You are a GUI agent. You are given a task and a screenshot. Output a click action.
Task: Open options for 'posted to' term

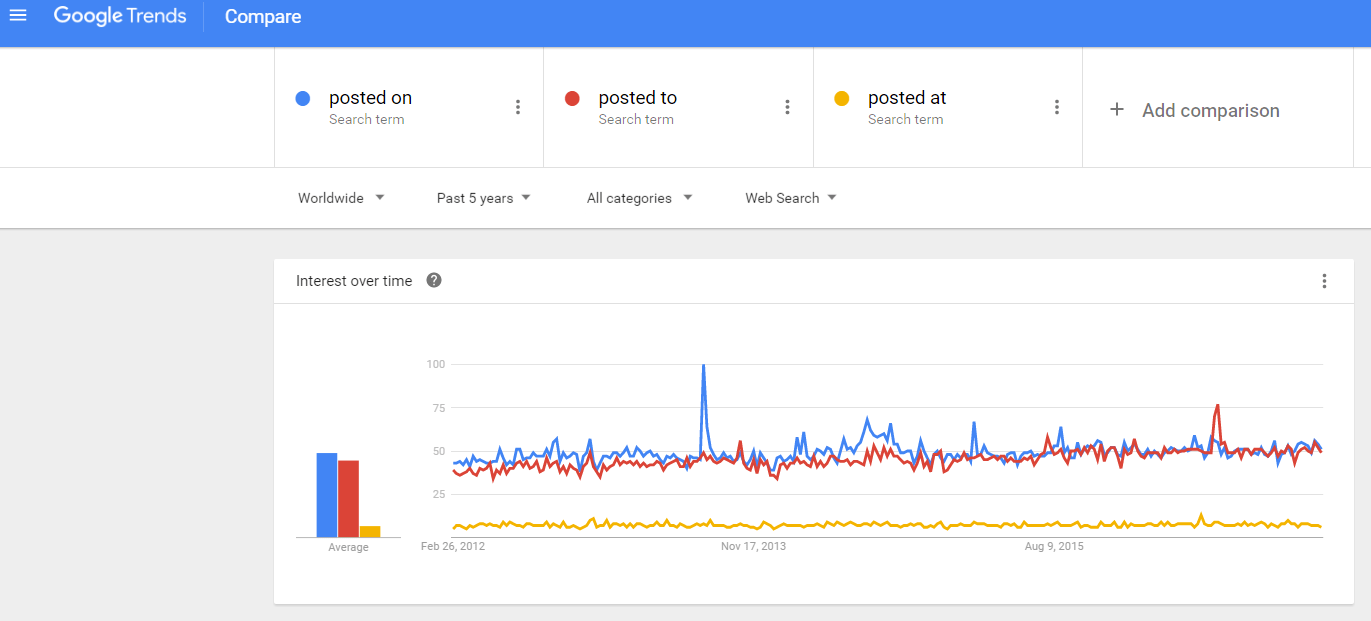pyautogui.click(x=787, y=107)
